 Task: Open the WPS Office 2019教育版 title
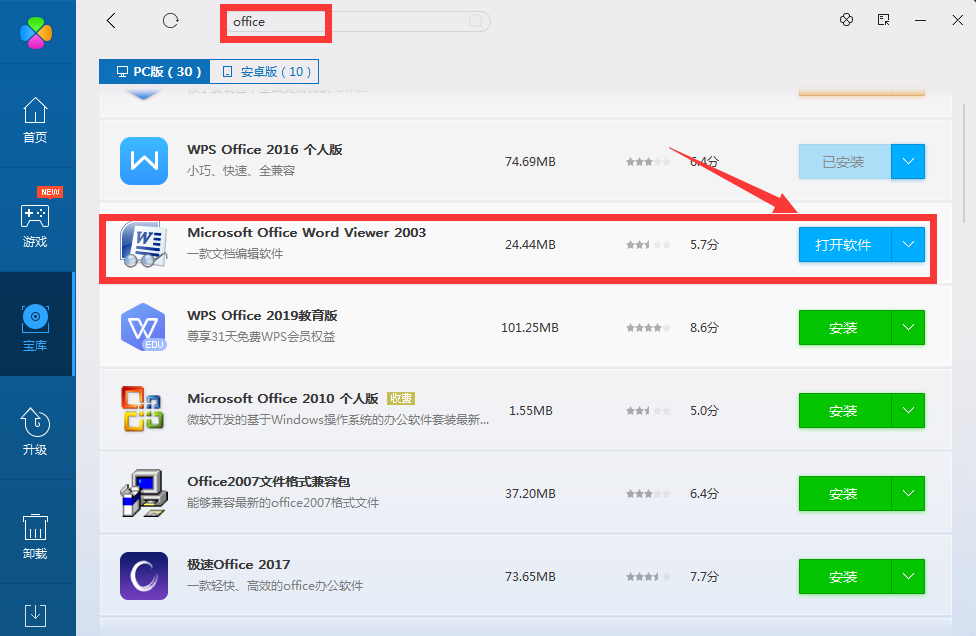[x=262, y=316]
